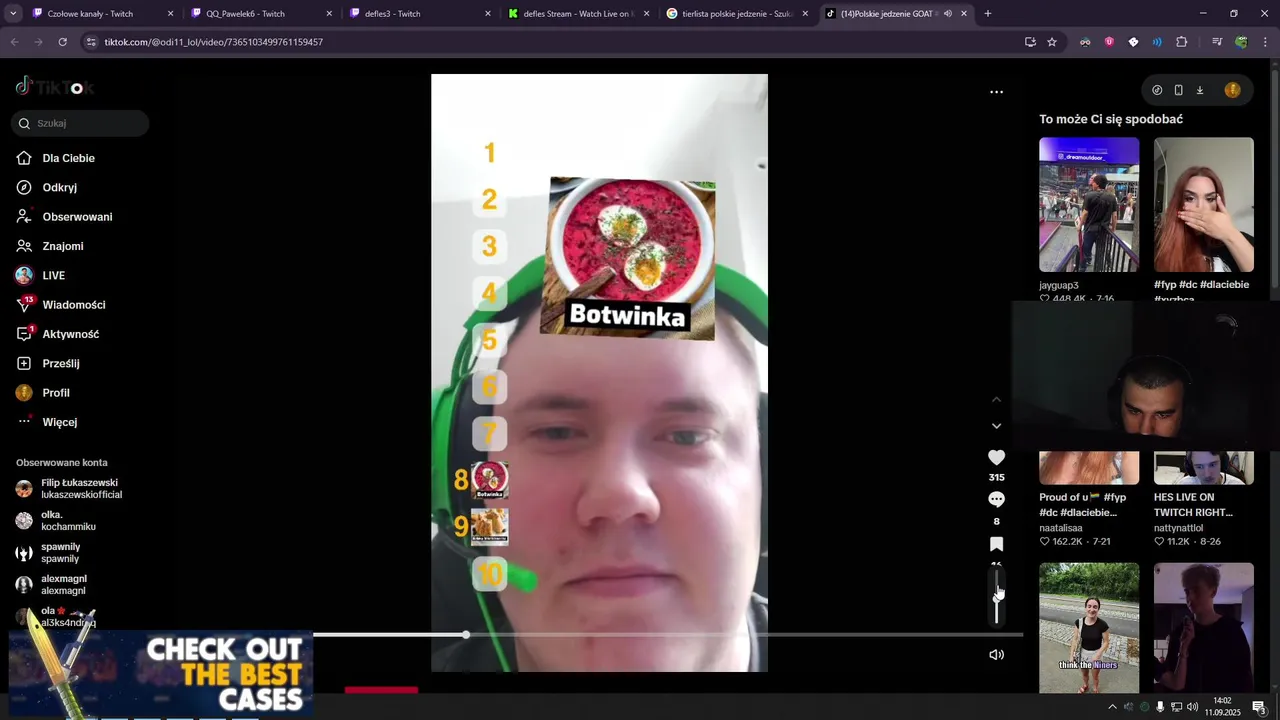Switch to Czołowe kanały - Twitch tab
Screen dimensions: 1280x720
[103, 14]
